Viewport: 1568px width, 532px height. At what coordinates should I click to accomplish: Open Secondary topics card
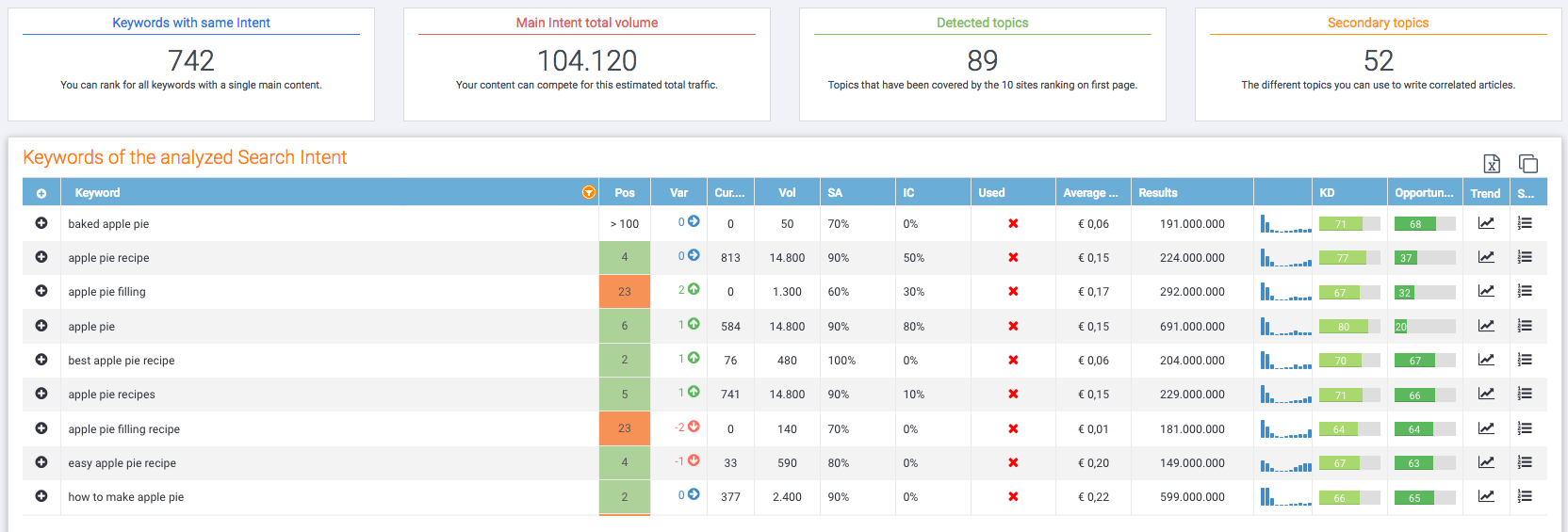pos(1379,64)
